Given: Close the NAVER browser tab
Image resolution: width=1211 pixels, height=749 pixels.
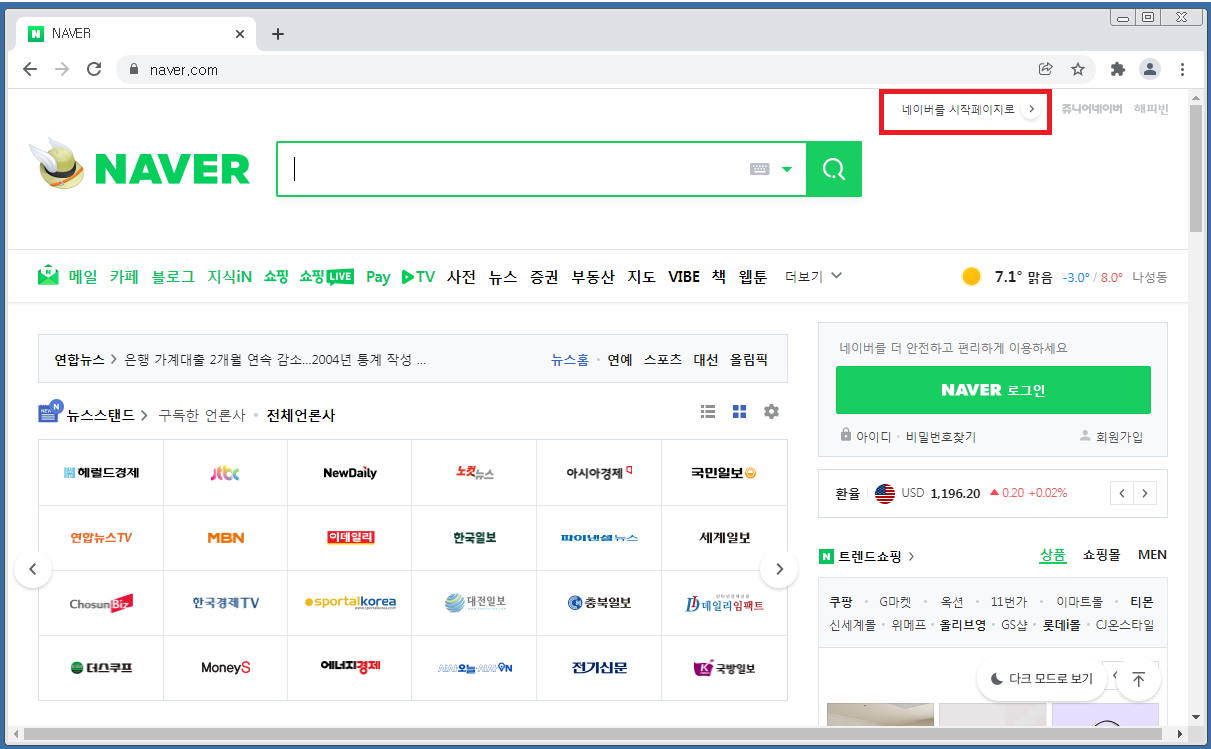Looking at the screenshot, I should pyautogui.click(x=240, y=34).
